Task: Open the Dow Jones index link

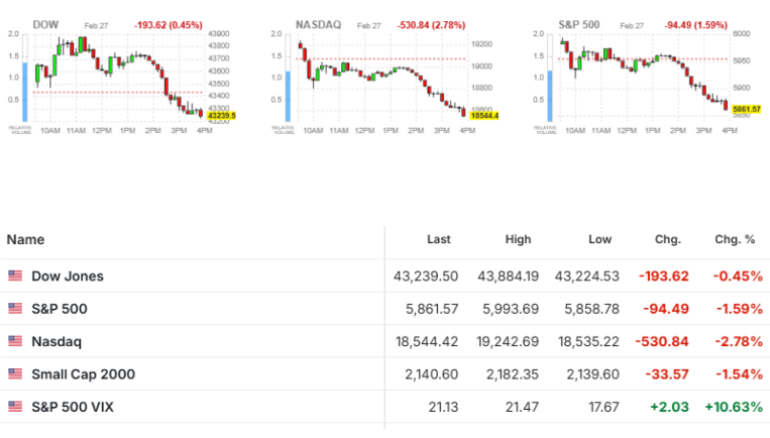Action: pyautogui.click(x=67, y=276)
